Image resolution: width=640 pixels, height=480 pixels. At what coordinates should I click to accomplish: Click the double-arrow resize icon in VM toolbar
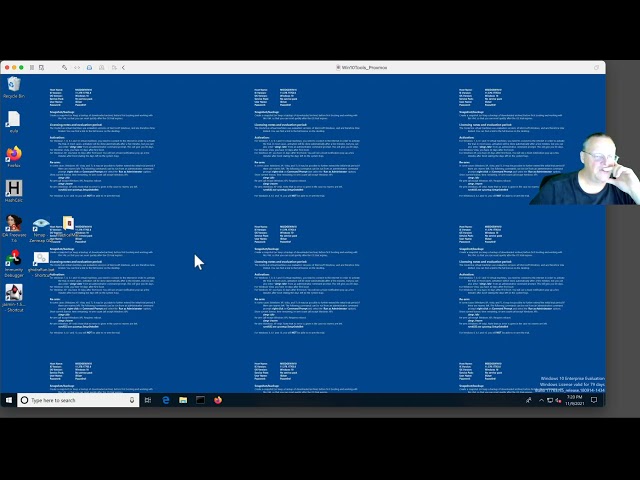[x=77, y=67]
